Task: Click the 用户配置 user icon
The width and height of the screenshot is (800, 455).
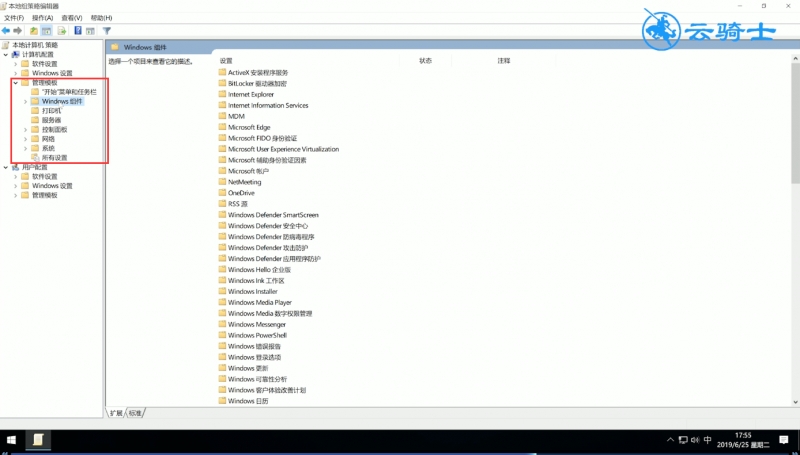Action: click(16, 167)
